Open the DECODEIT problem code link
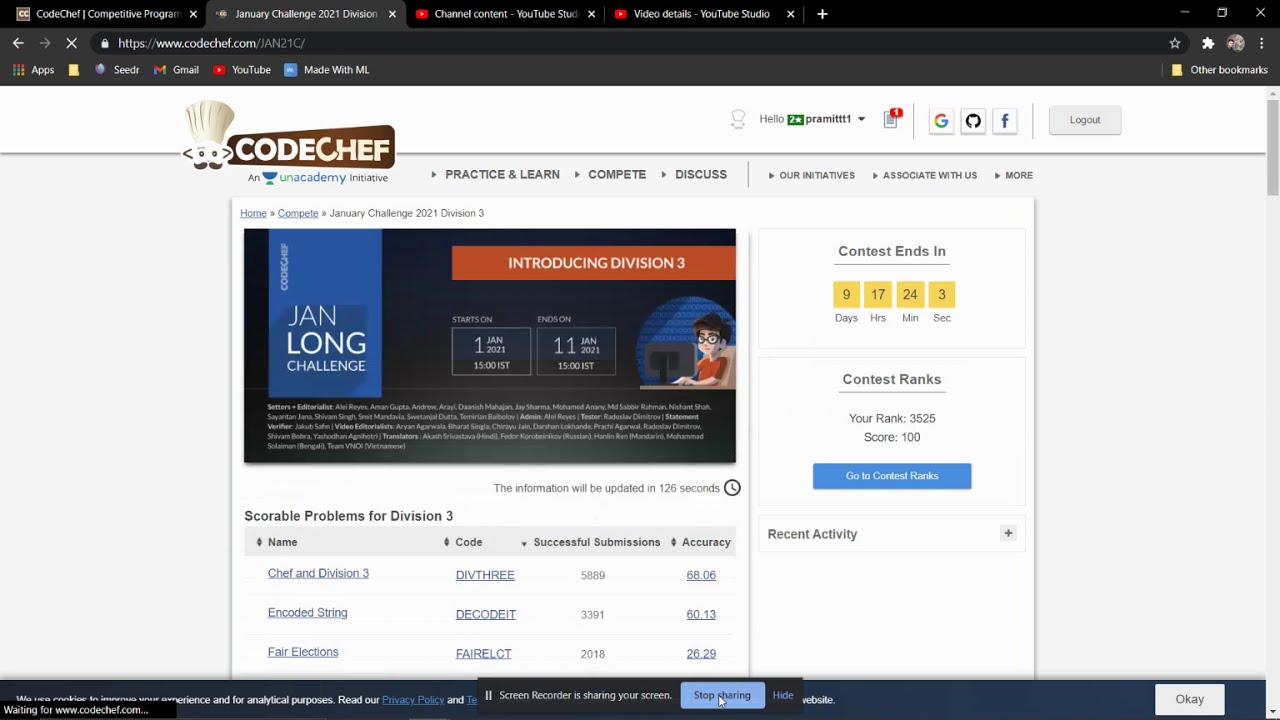The height and width of the screenshot is (720, 1280). point(486,614)
